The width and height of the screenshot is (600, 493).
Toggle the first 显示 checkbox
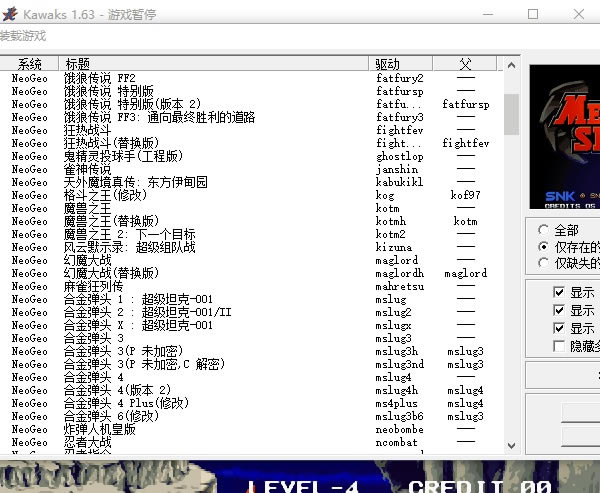pyautogui.click(x=559, y=292)
